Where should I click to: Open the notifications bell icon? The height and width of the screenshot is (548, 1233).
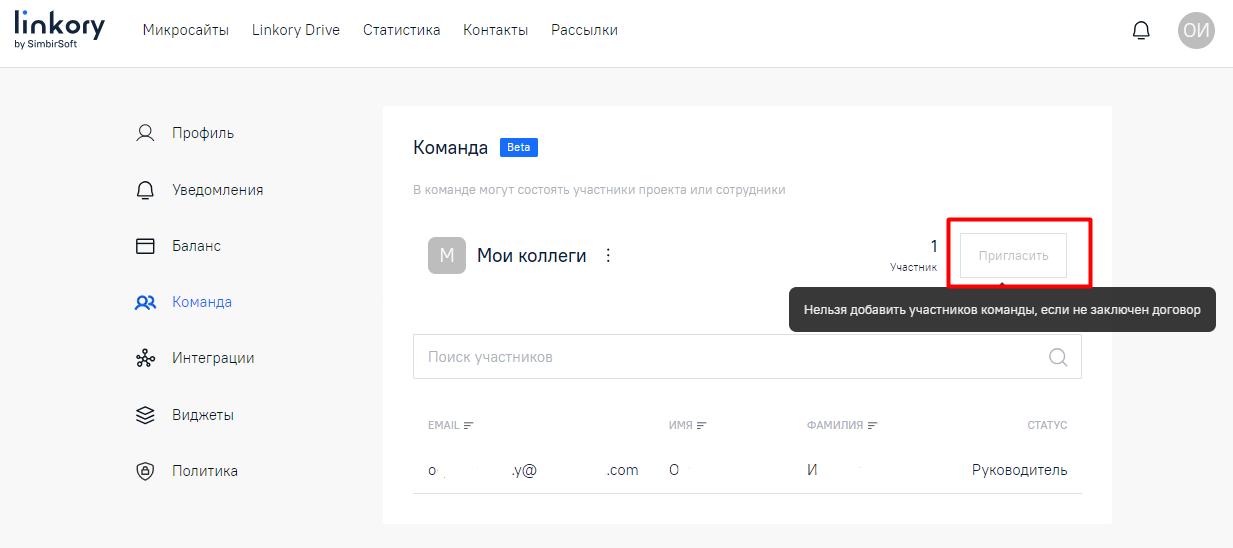click(x=1141, y=31)
